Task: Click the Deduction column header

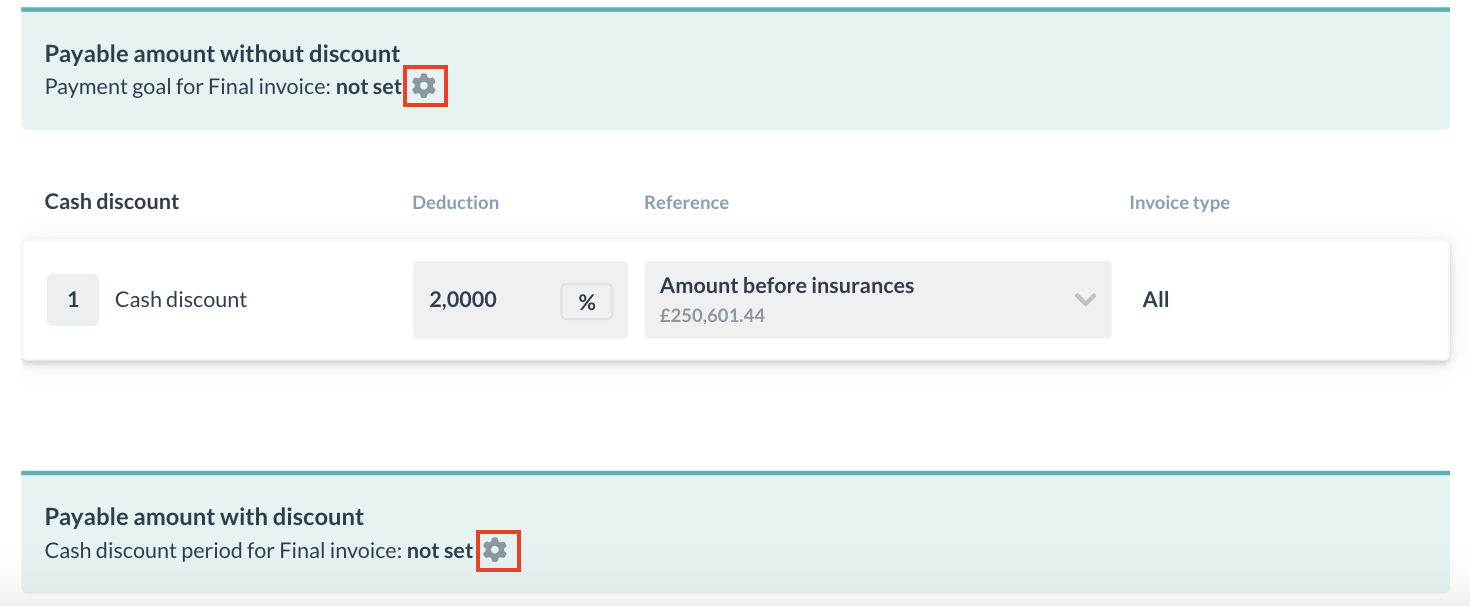Action: point(456,203)
